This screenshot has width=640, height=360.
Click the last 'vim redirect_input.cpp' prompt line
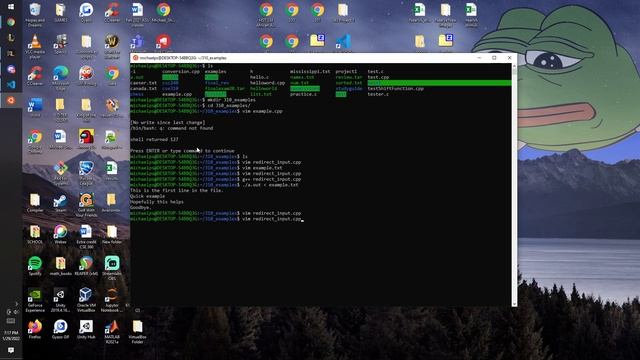pos(271,219)
